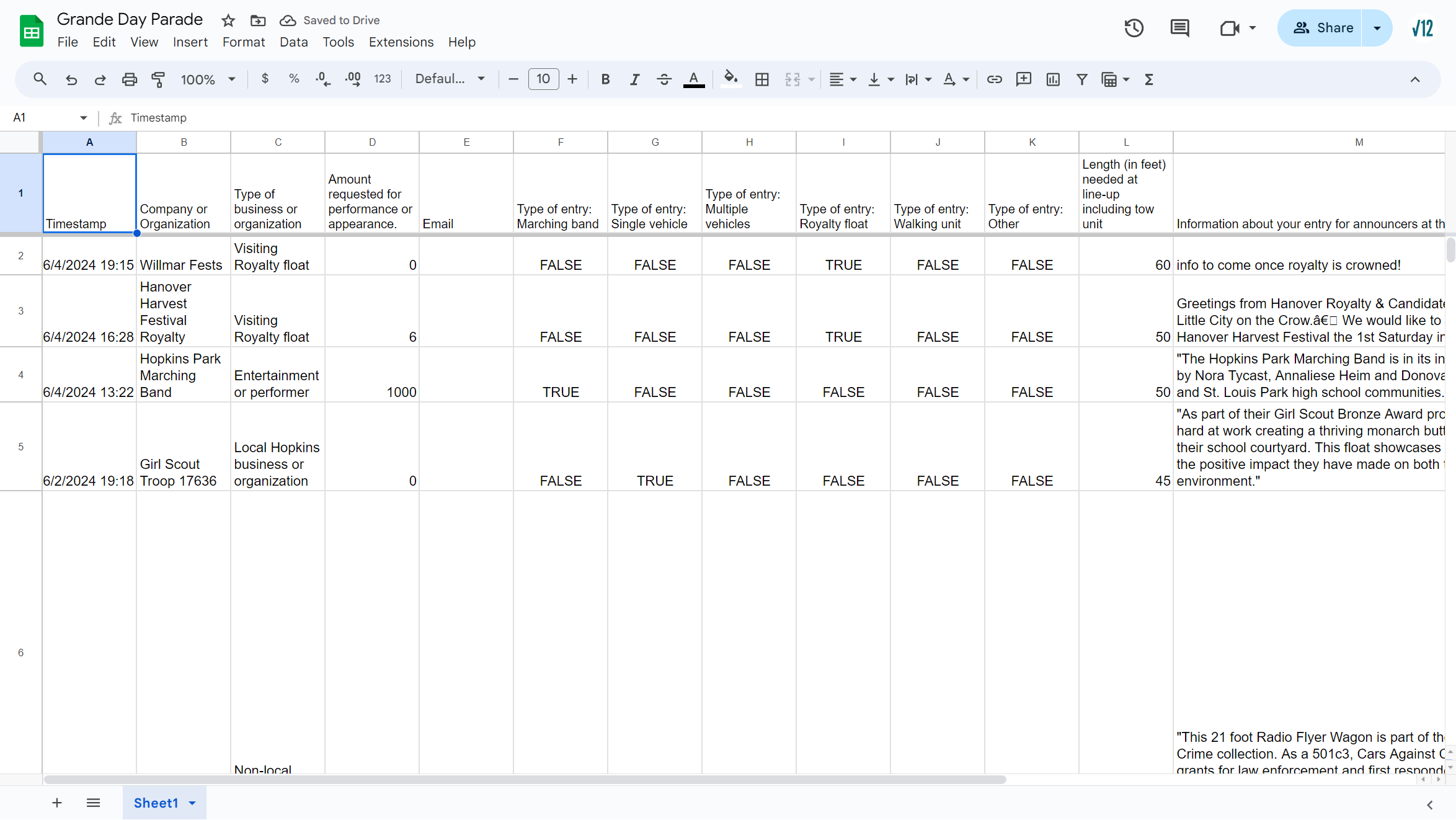
Task: Toggle bold formatting
Action: (605, 79)
